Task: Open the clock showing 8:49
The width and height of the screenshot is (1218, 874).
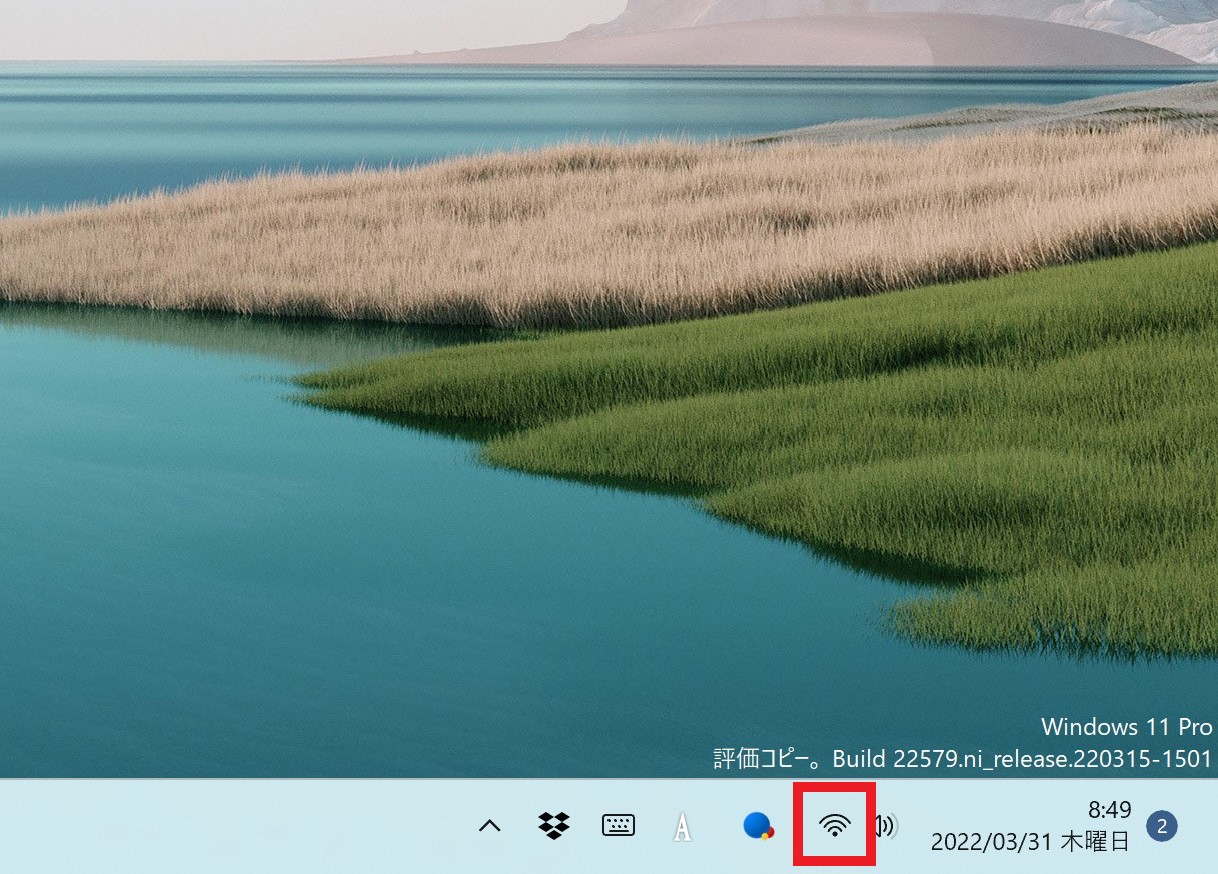Action: 1109,809
